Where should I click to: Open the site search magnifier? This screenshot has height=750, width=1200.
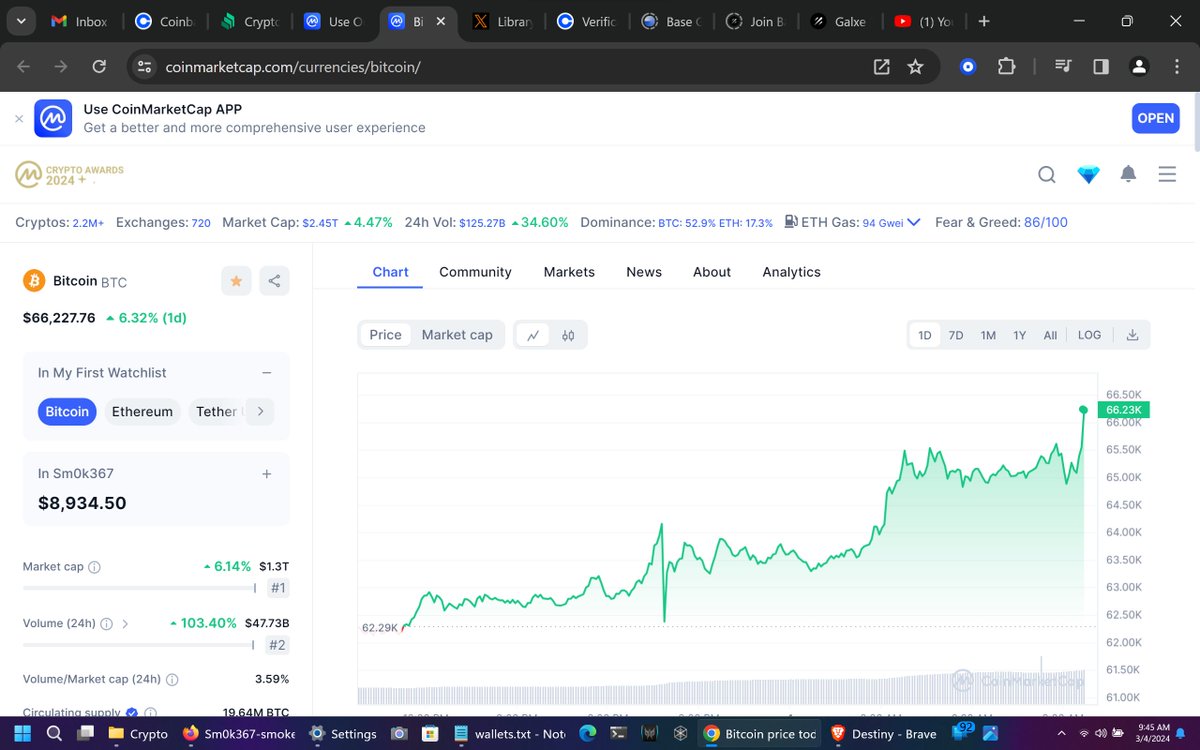(x=1047, y=175)
